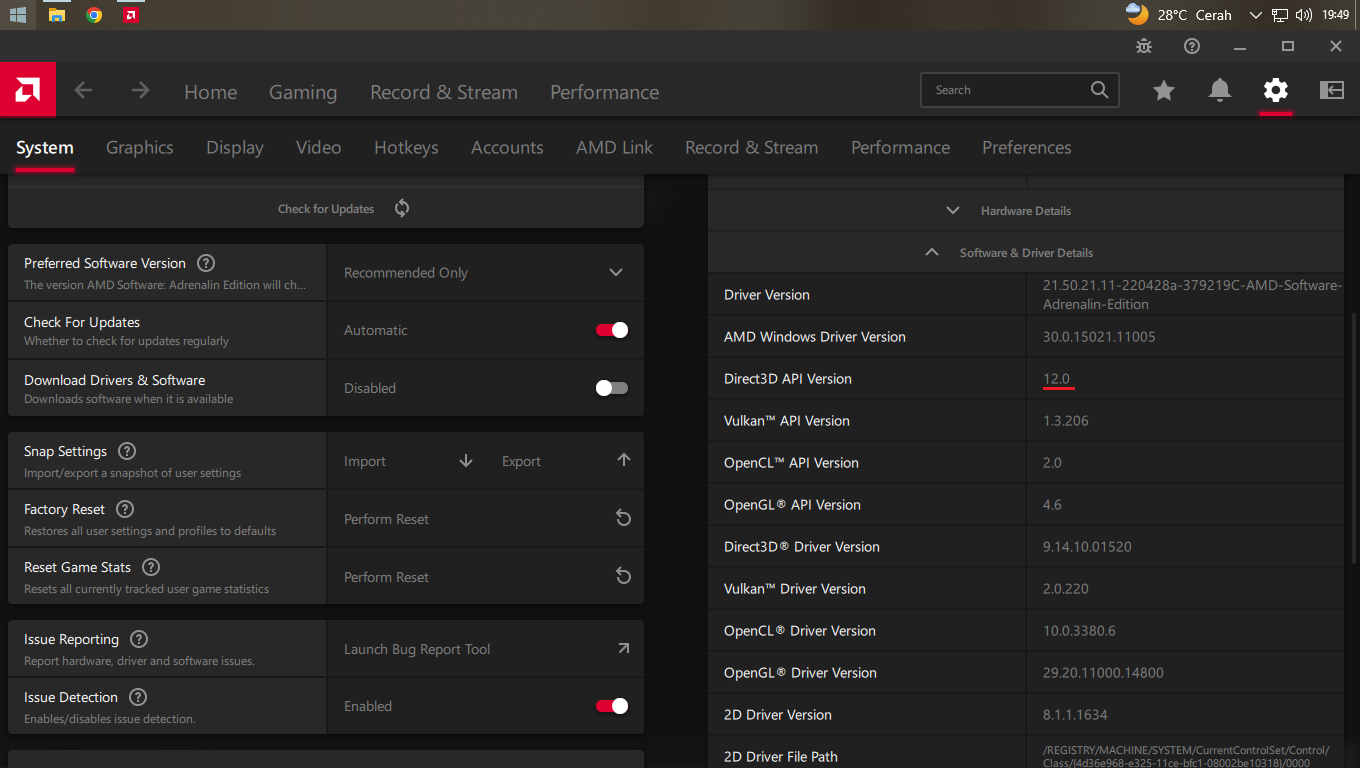Screen dimensions: 1360x768
Task: Switch to Accounts settings tab
Action: coord(507,147)
